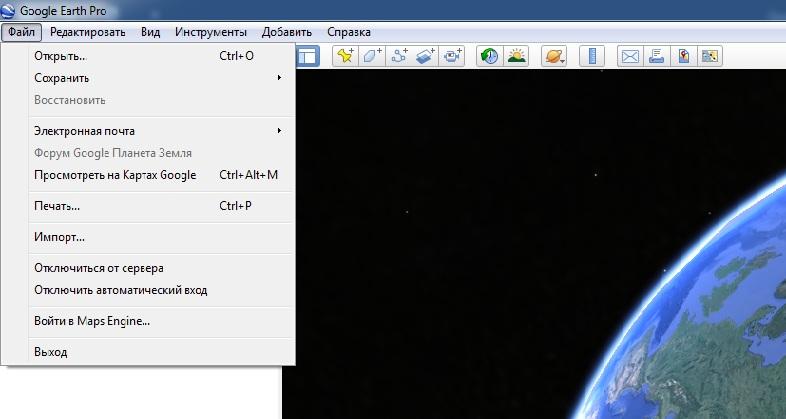Click View in Google Maps toolbar icon

(x=683, y=56)
